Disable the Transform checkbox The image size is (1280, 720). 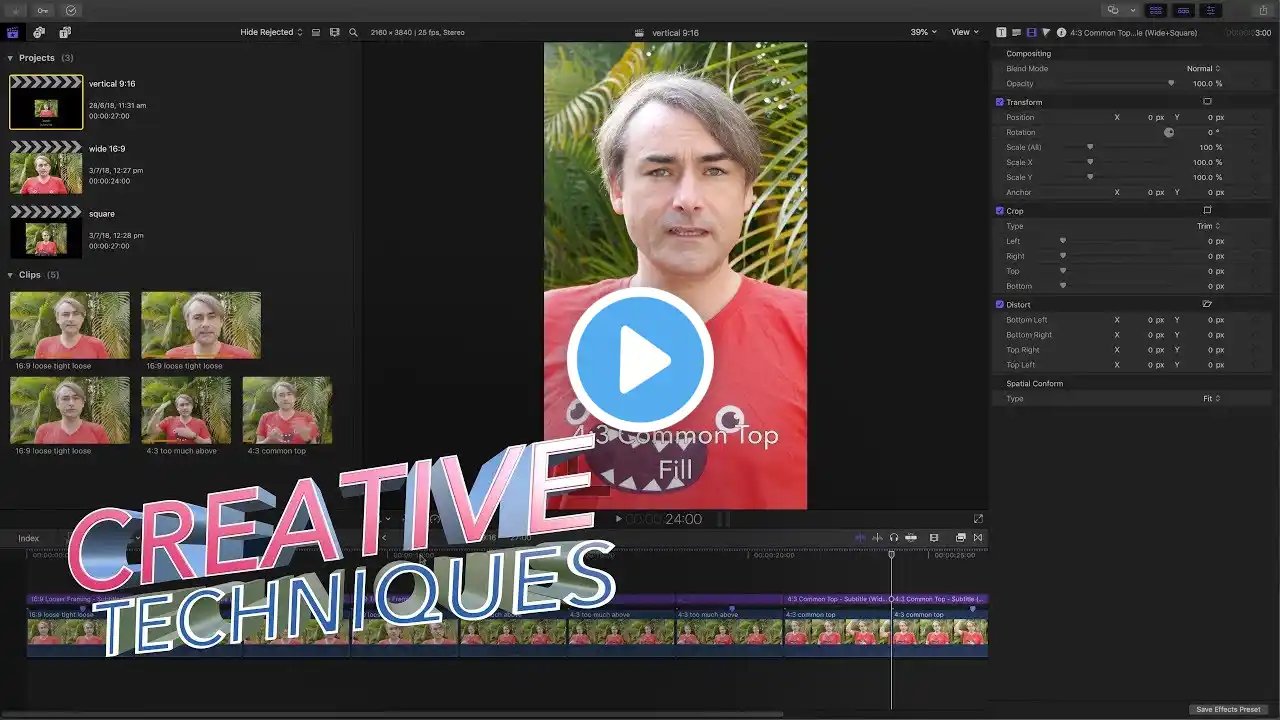(1000, 102)
